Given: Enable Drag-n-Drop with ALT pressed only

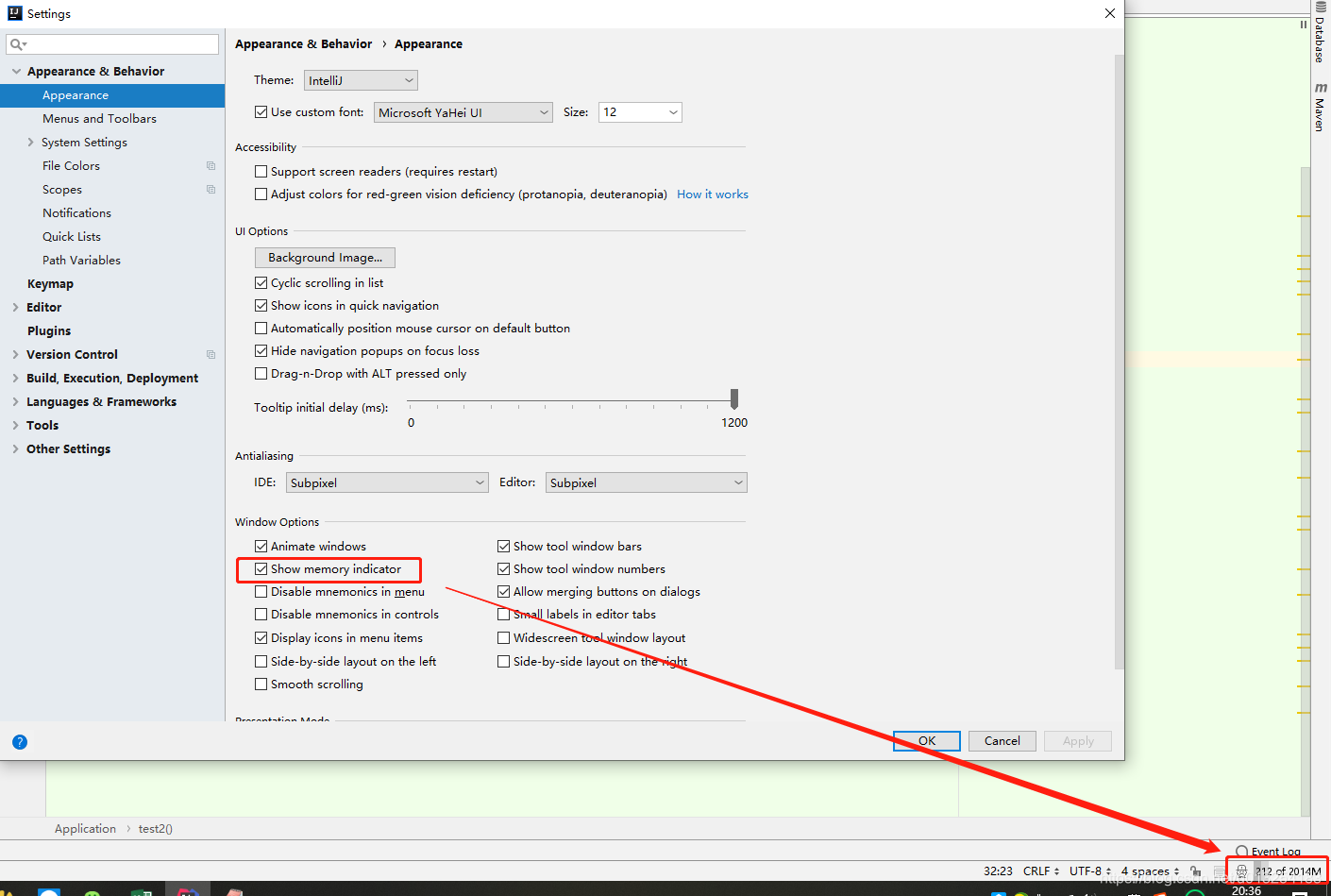Looking at the screenshot, I should coord(261,374).
